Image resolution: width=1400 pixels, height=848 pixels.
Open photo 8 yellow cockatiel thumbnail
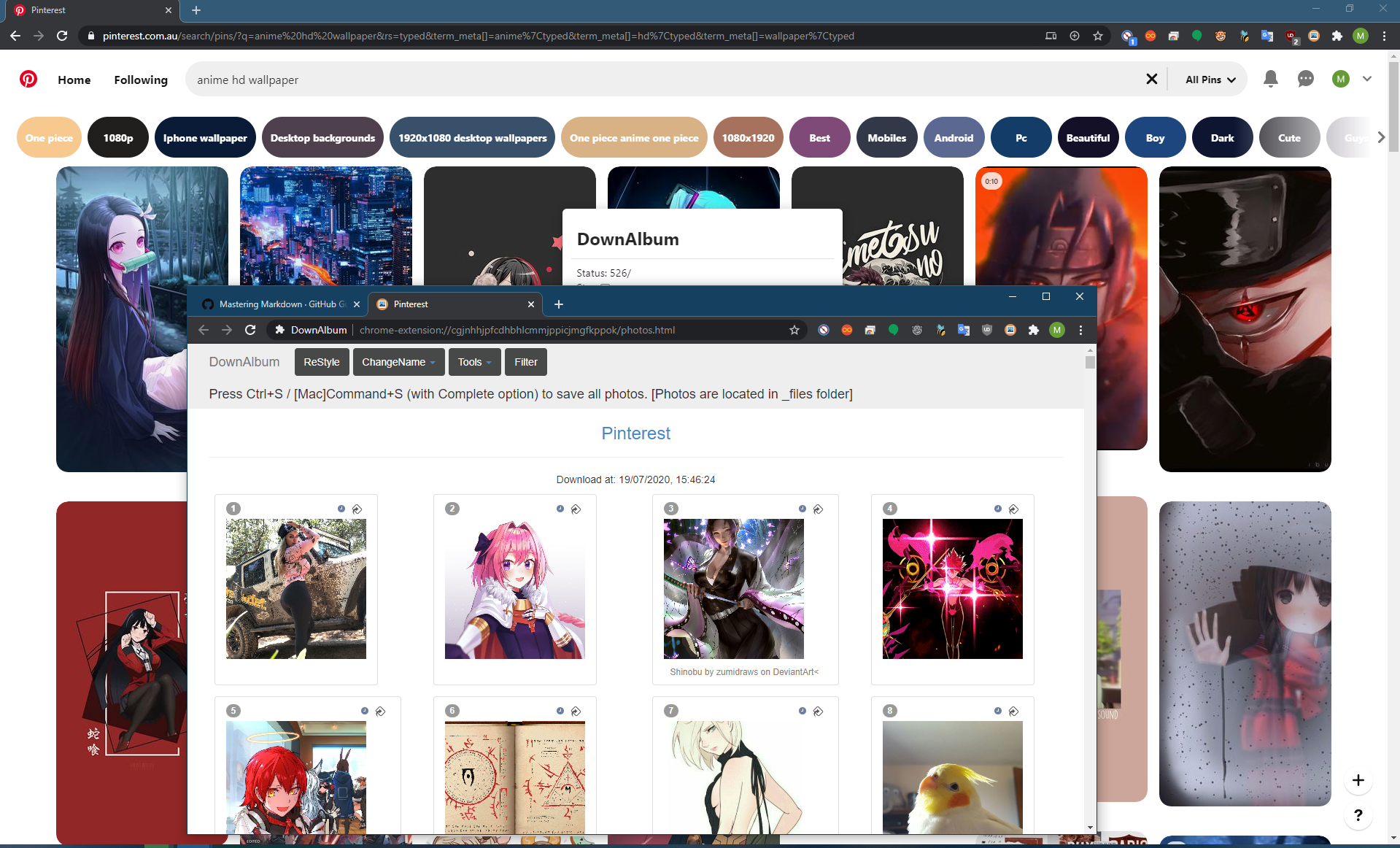click(952, 777)
